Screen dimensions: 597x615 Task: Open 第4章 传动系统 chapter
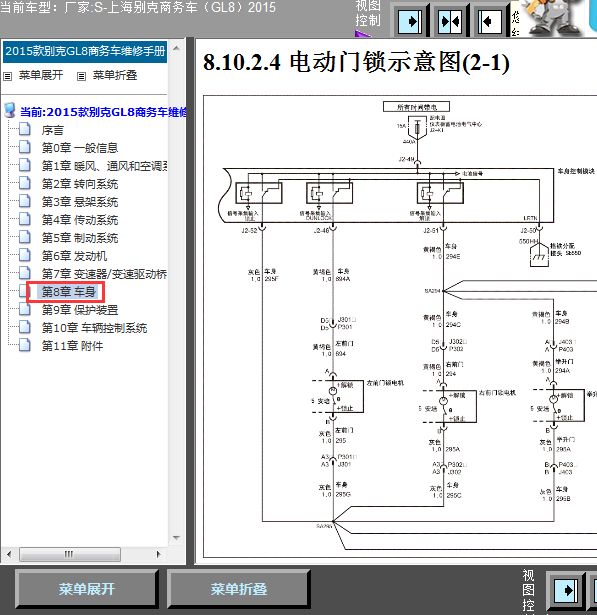80,220
